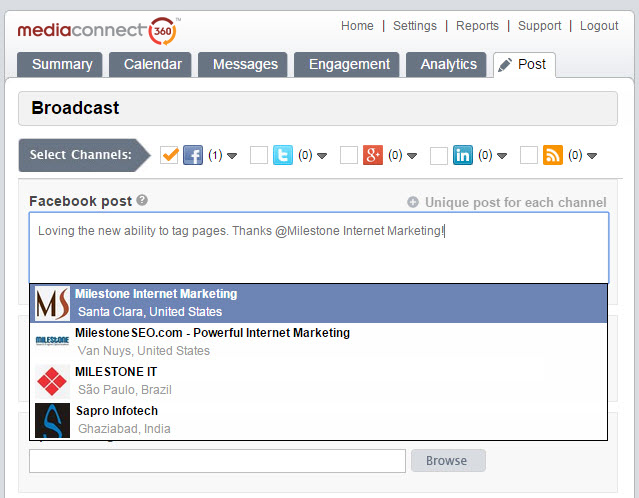Click the MILESTONE IT red diamond logo
The height and width of the screenshot is (498, 639).
pos(52,381)
